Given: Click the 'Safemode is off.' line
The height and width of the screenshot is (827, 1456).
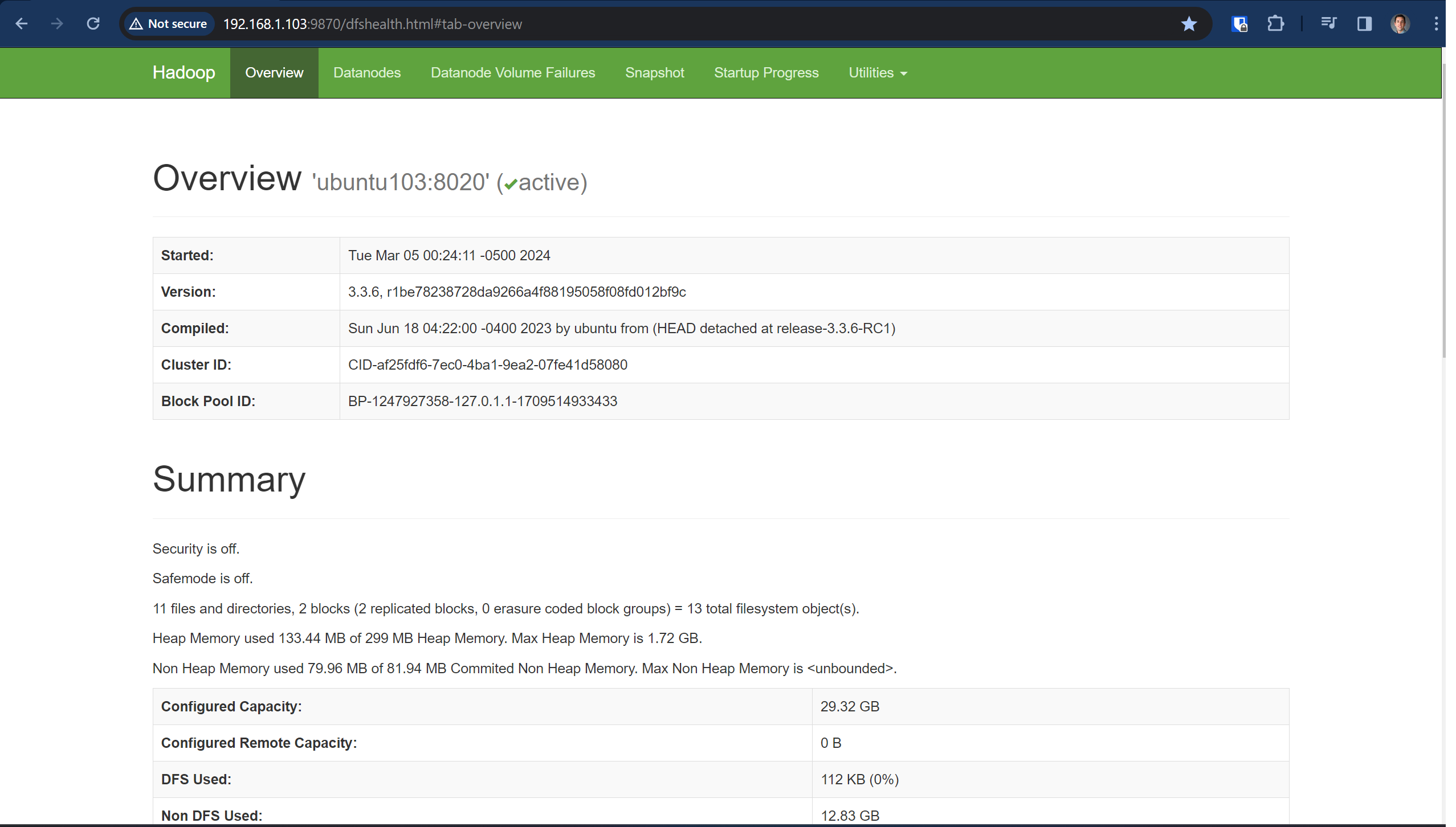Looking at the screenshot, I should coord(202,579).
